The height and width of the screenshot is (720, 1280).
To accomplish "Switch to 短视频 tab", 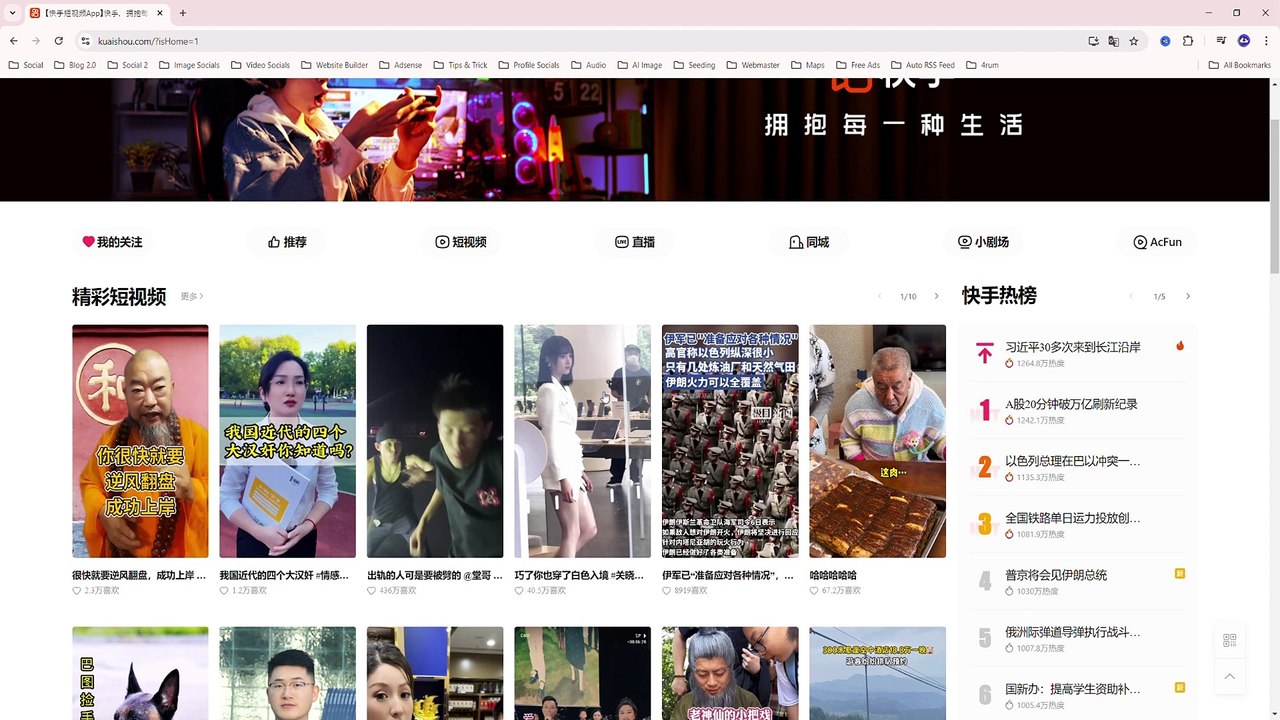I will [x=461, y=242].
